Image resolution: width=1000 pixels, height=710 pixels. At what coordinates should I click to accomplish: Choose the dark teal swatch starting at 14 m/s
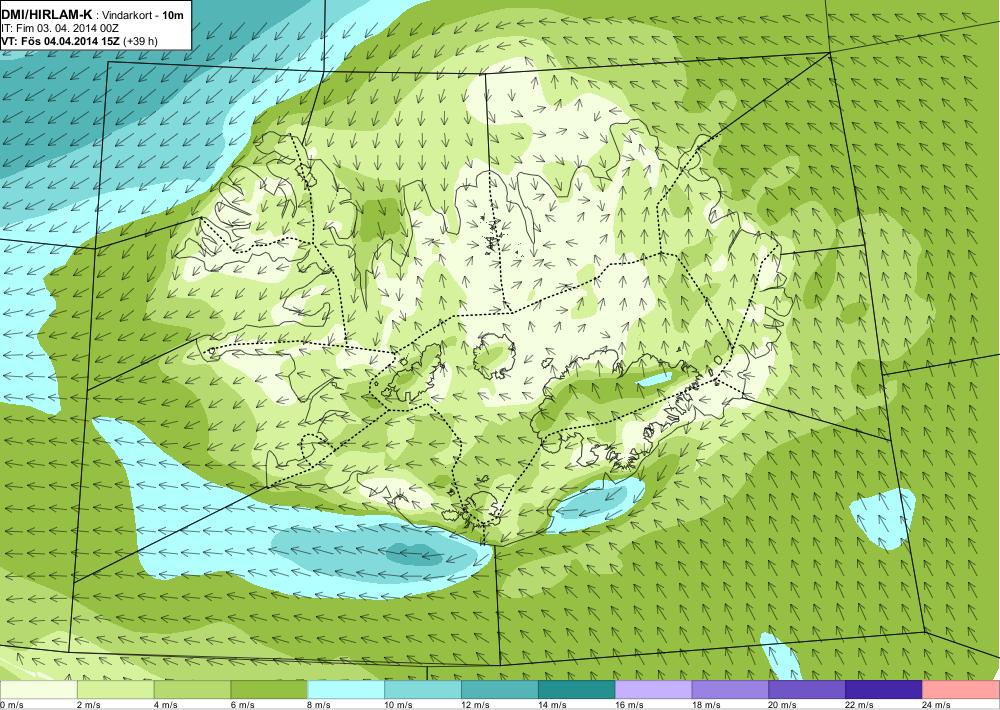(577, 690)
